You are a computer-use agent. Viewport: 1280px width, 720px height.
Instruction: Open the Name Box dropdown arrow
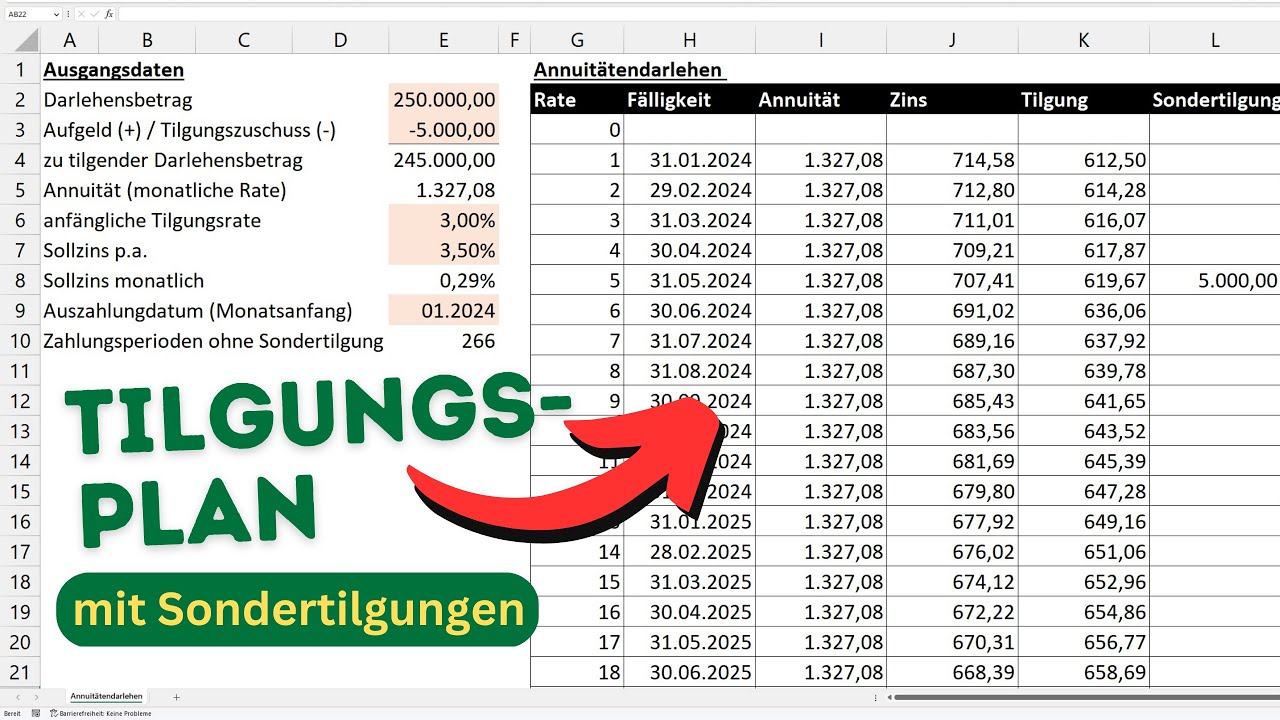(55, 14)
